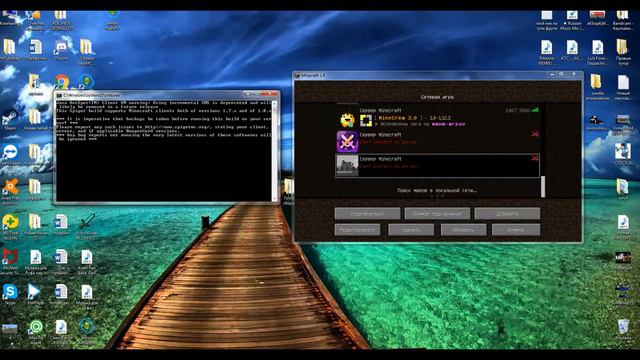Open the Recycle Bin on the desktop
Image resolution: width=640 pixels, height=360 pixels.
(623, 329)
